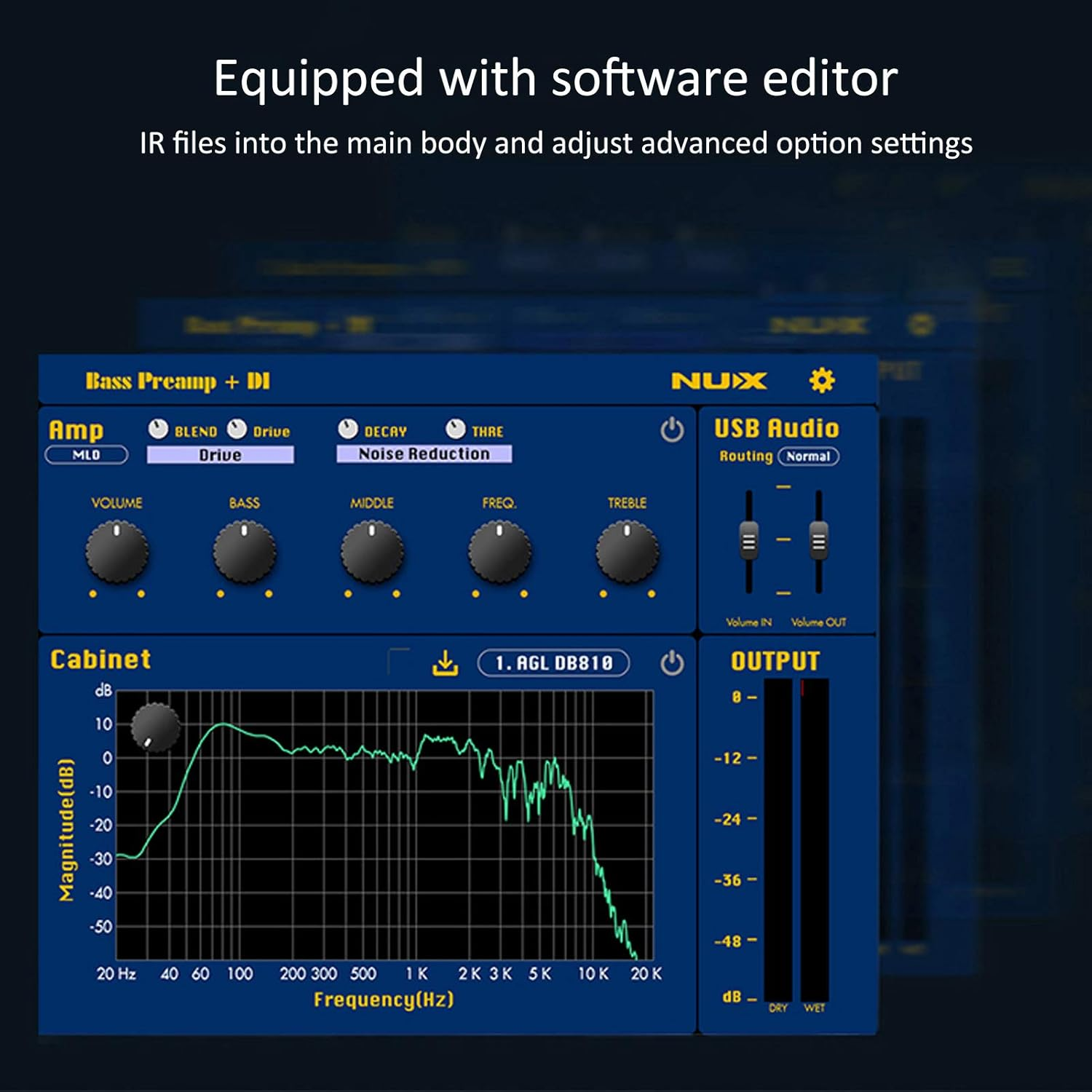Click the VOLUME knob
Viewport: 1092px width, 1092px height.
coord(116,552)
